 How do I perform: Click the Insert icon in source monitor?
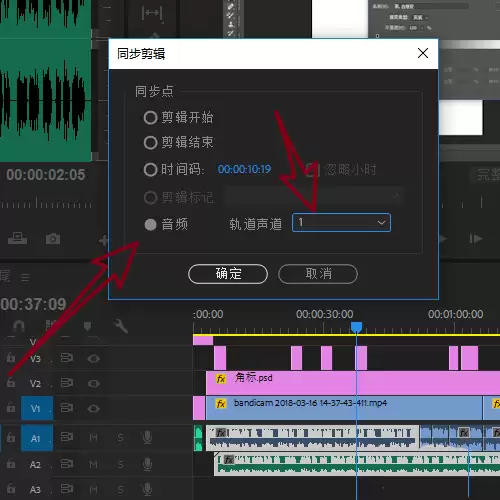[18, 238]
